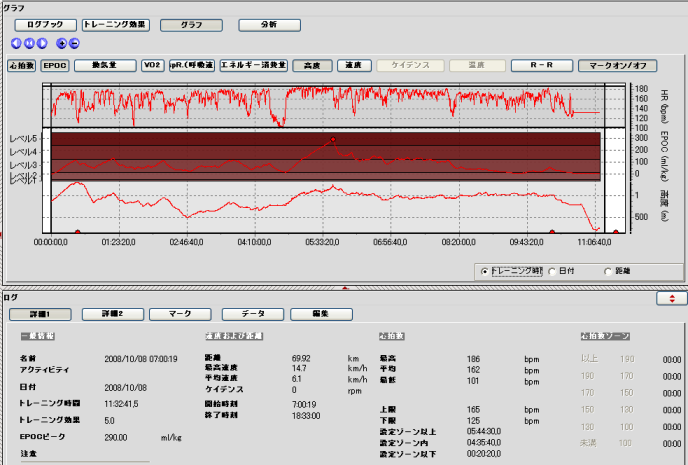Click the scroll-right arrow graph icon
The image size is (688, 465).
pos(42,43)
